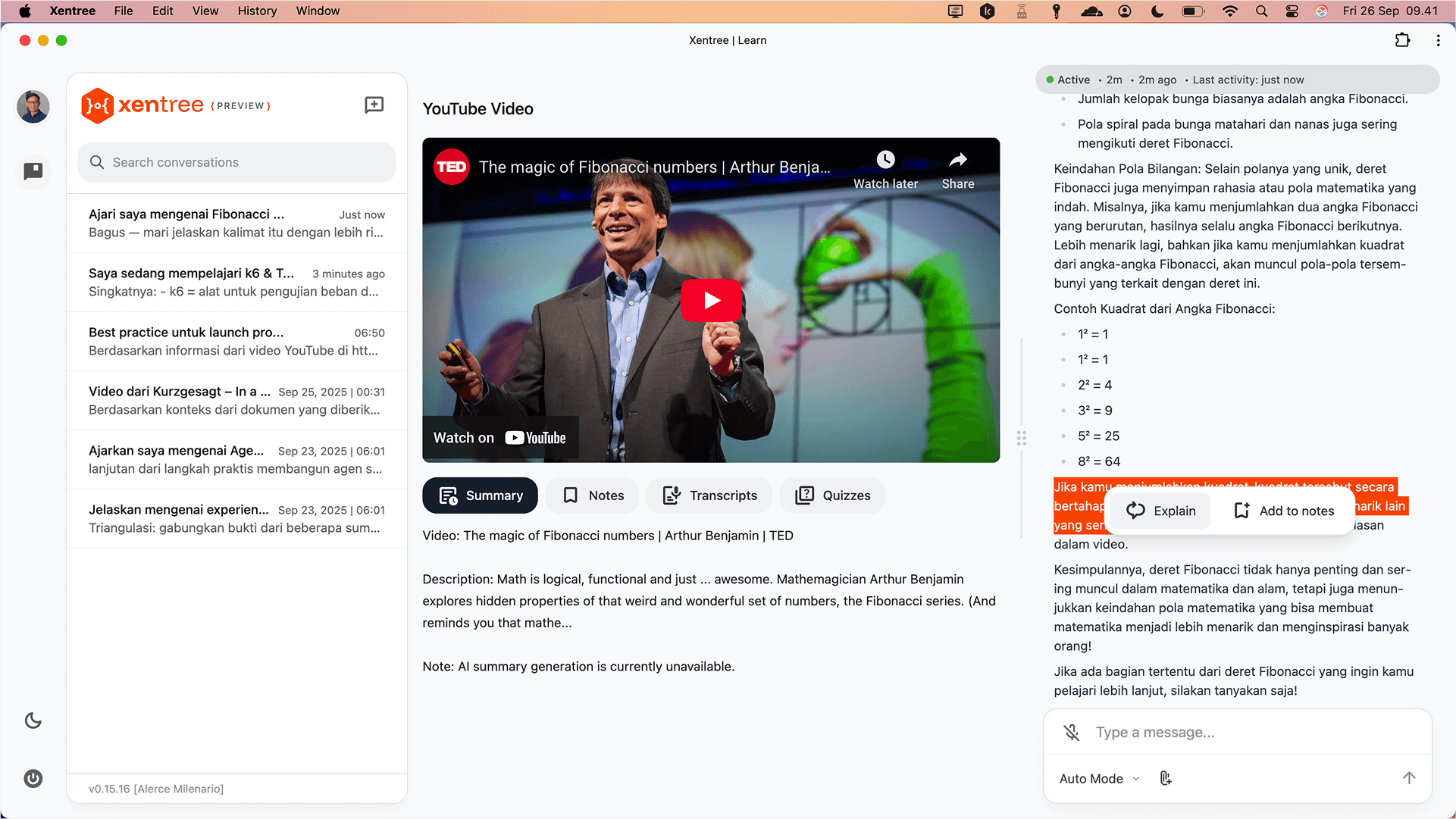Switch to the Transcripts tab

(709, 495)
